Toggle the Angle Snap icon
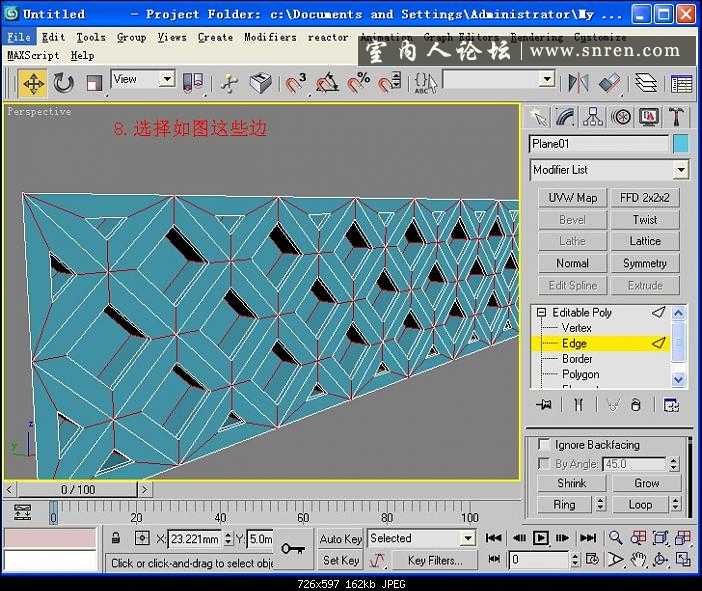 click(327, 83)
